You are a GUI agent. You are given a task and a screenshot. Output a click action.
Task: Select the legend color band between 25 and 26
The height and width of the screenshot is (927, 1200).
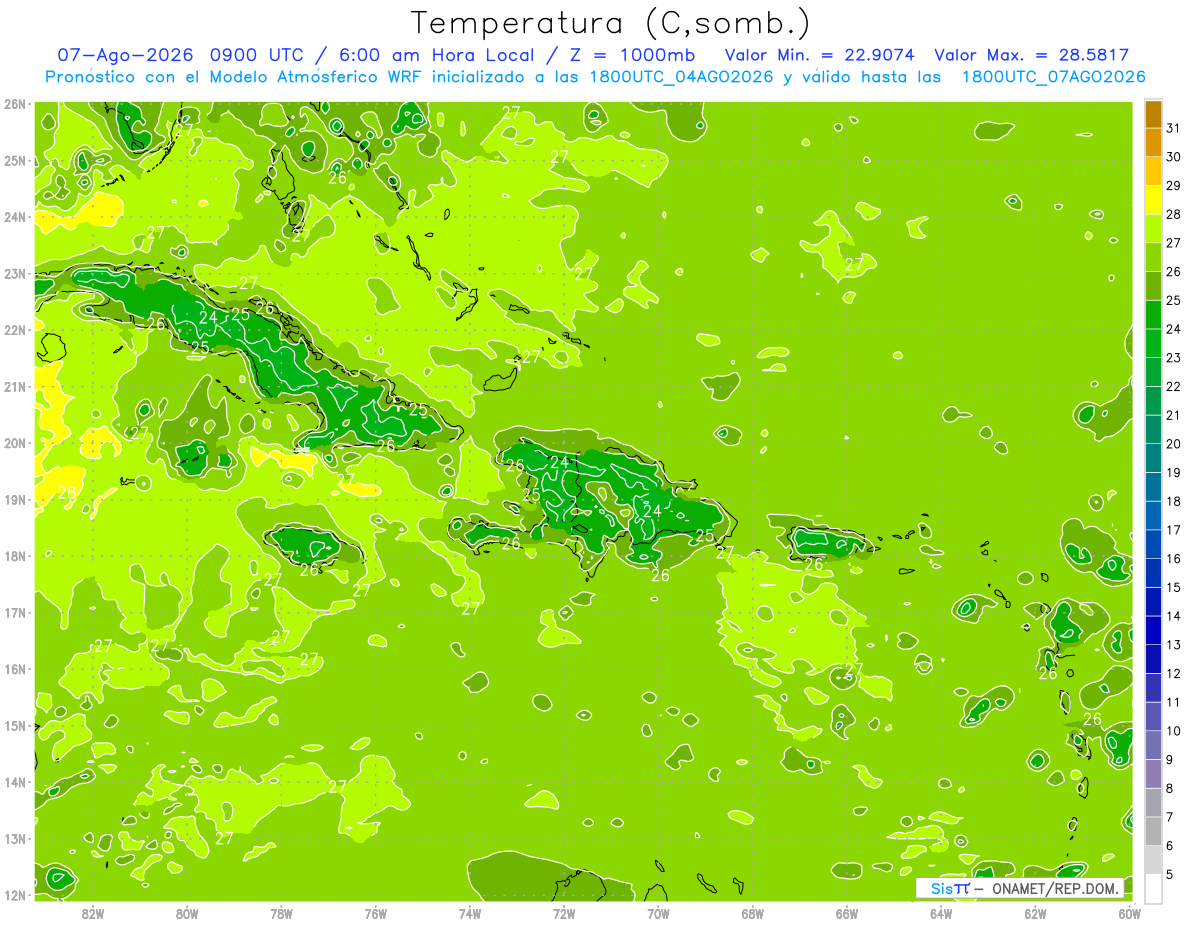pos(1153,286)
